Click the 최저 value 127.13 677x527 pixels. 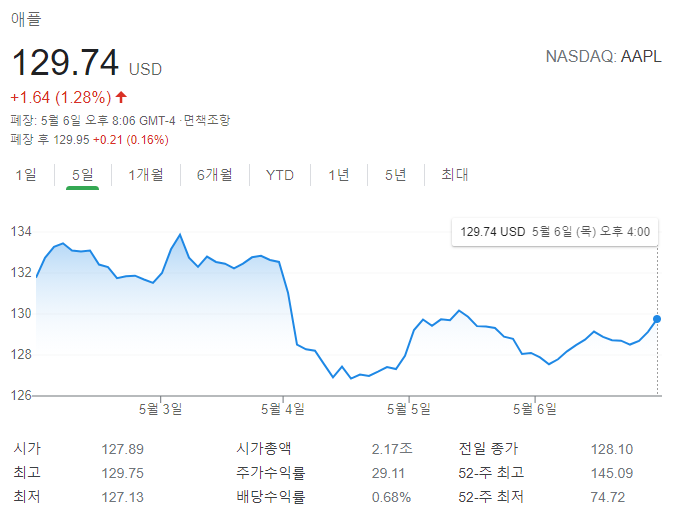pos(123,497)
